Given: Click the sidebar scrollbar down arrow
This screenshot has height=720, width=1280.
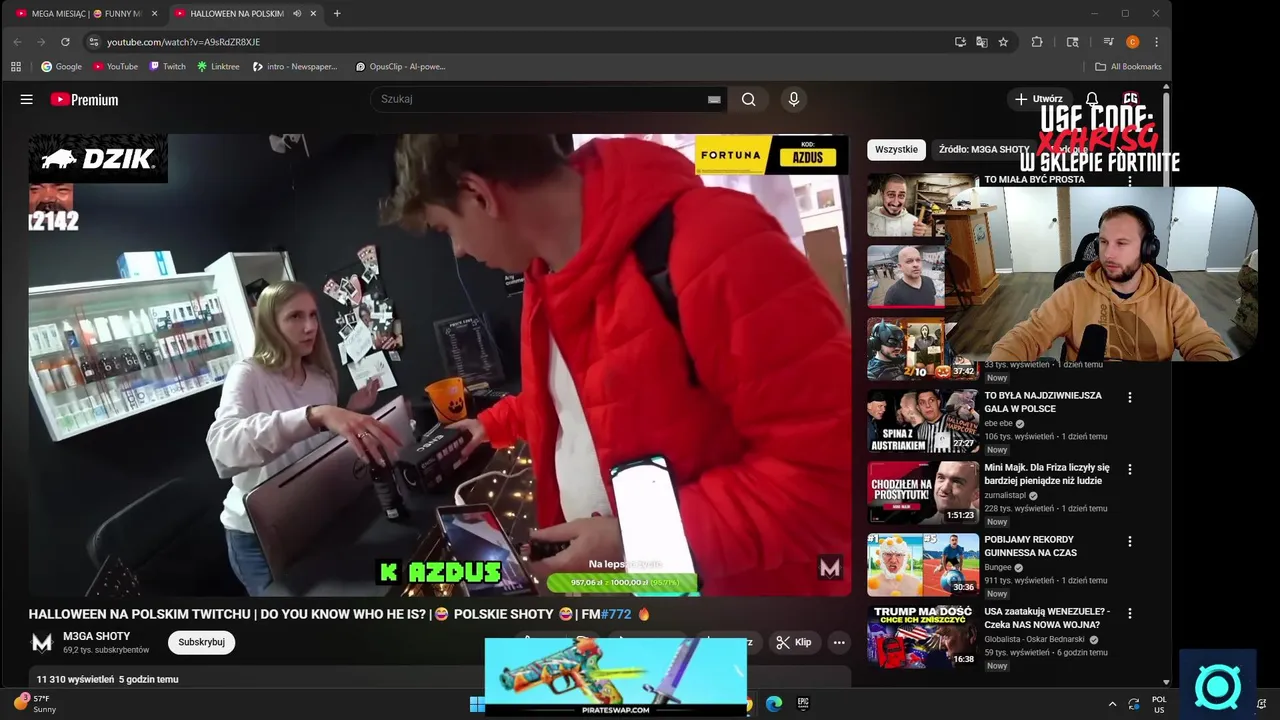Looking at the screenshot, I should pos(1166,682).
